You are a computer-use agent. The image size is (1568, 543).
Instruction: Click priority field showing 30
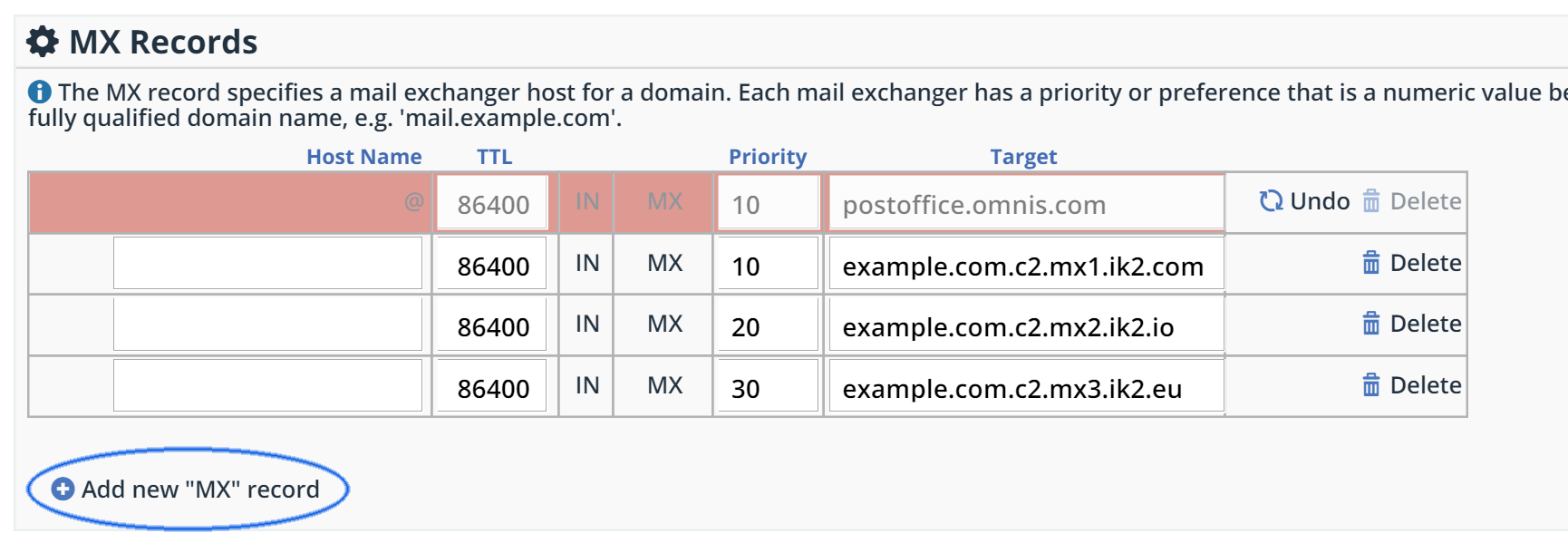point(768,387)
